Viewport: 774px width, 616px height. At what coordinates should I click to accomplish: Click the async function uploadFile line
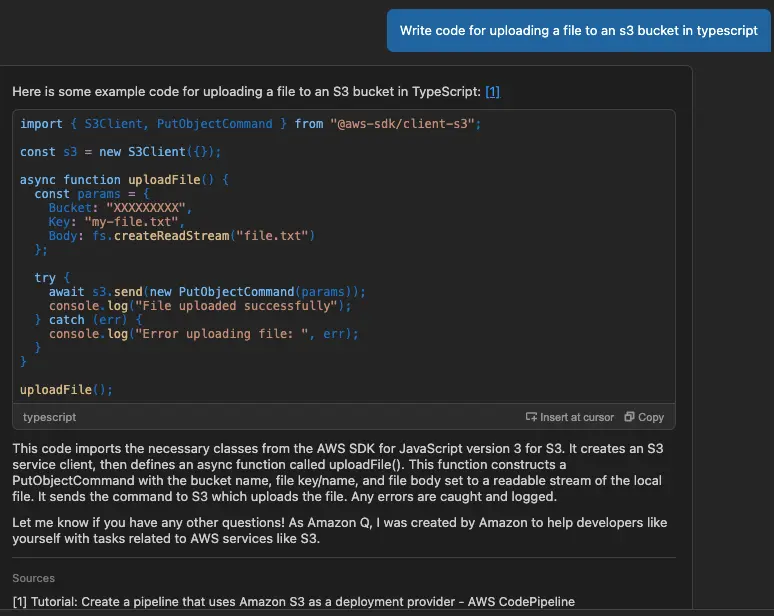coord(125,180)
